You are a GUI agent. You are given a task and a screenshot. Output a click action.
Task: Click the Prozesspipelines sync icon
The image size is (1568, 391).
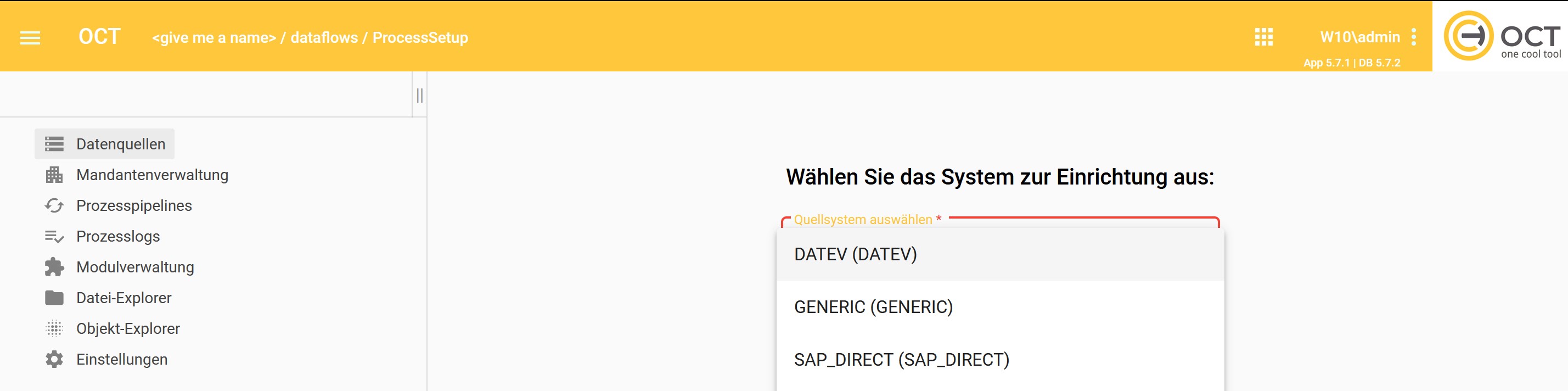tap(54, 206)
